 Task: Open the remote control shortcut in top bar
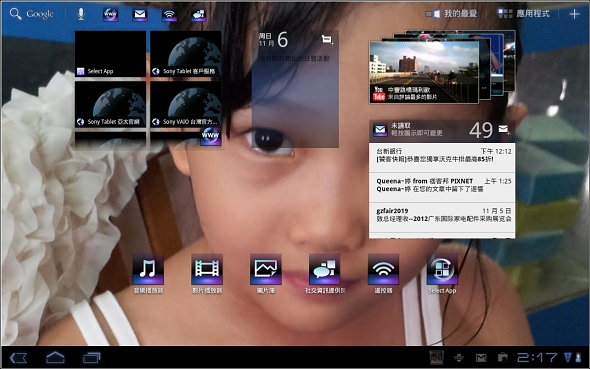point(169,14)
